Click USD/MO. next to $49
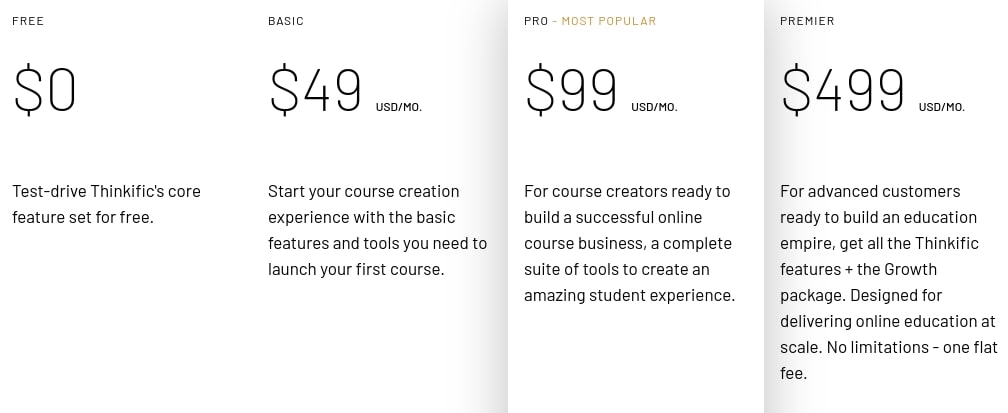 coord(399,107)
